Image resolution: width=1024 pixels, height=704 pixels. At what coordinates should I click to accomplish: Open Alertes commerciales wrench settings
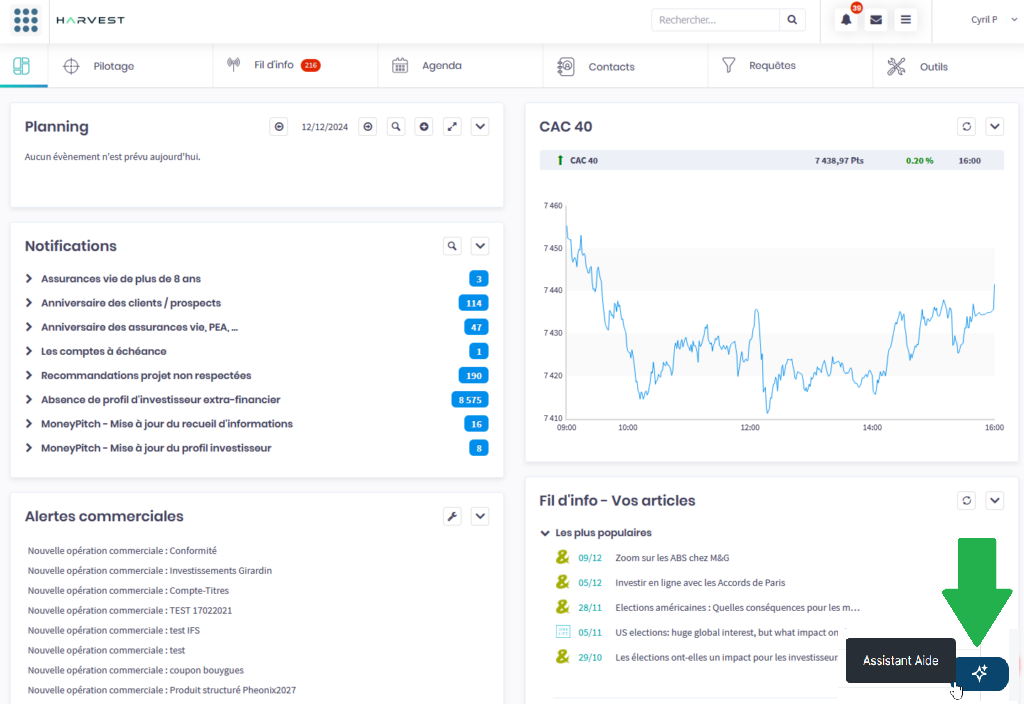(x=452, y=516)
